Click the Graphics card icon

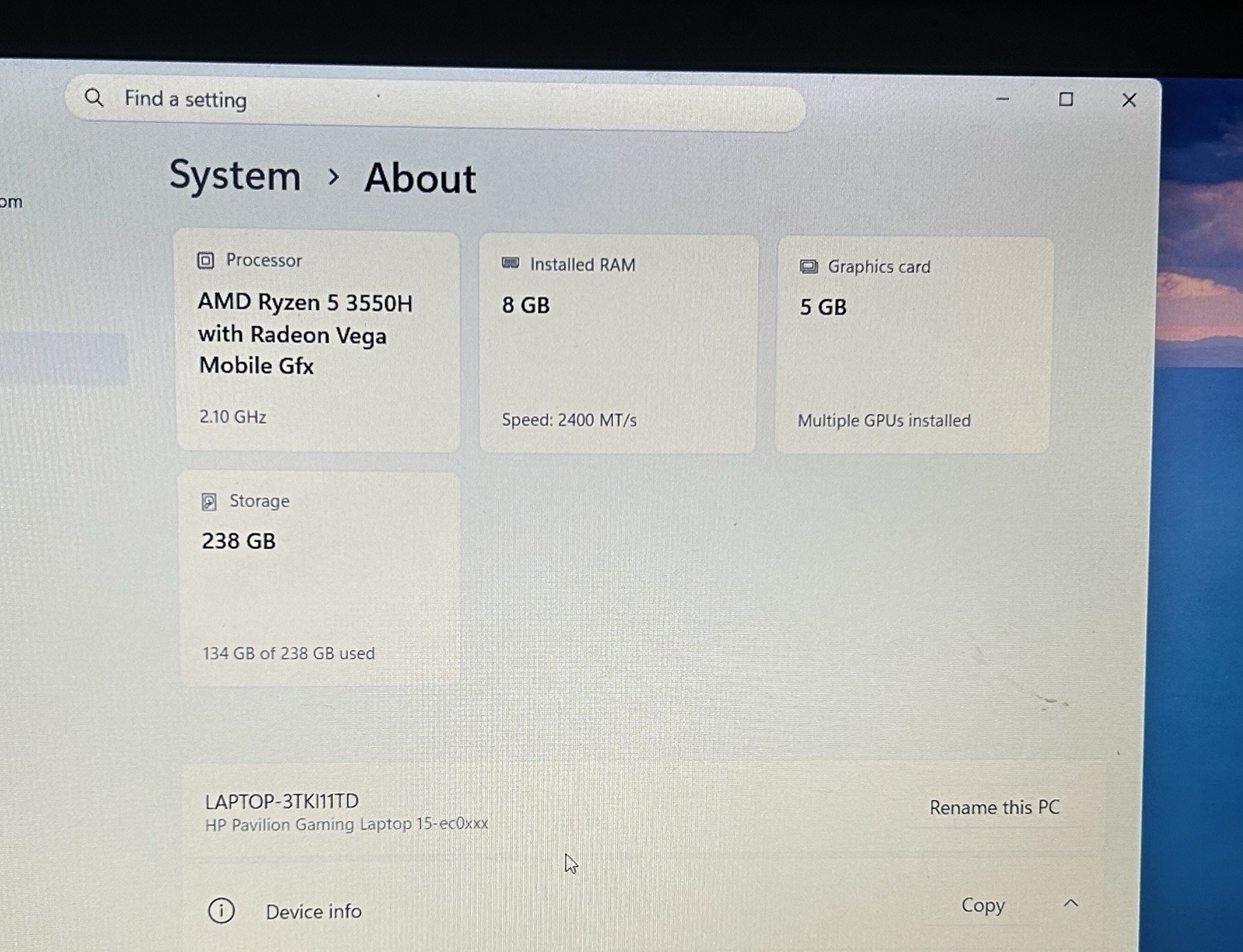click(x=809, y=266)
